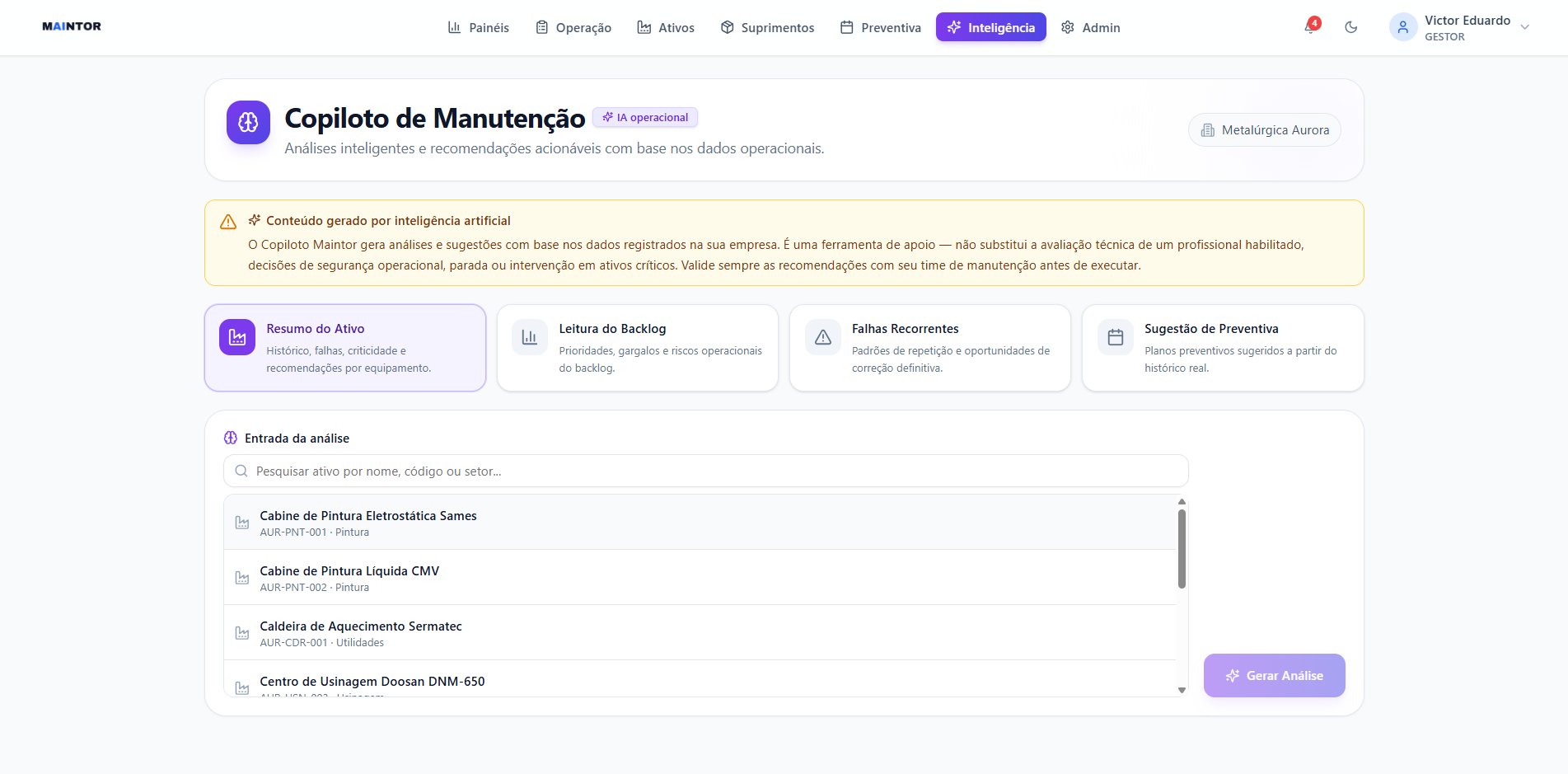Image resolution: width=1568 pixels, height=774 pixels.
Task: Open the Metalúrgica Aurora company selector
Action: coord(1265,130)
